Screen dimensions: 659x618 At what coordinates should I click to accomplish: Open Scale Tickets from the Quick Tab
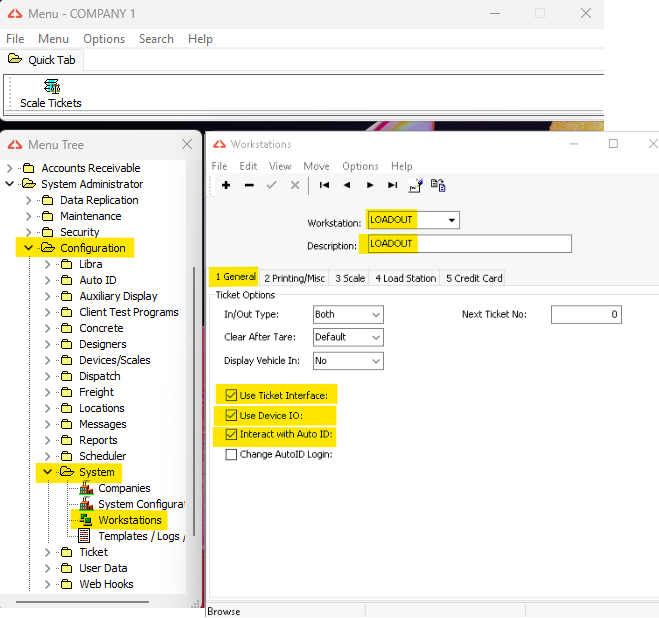pyautogui.click(x=51, y=94)
